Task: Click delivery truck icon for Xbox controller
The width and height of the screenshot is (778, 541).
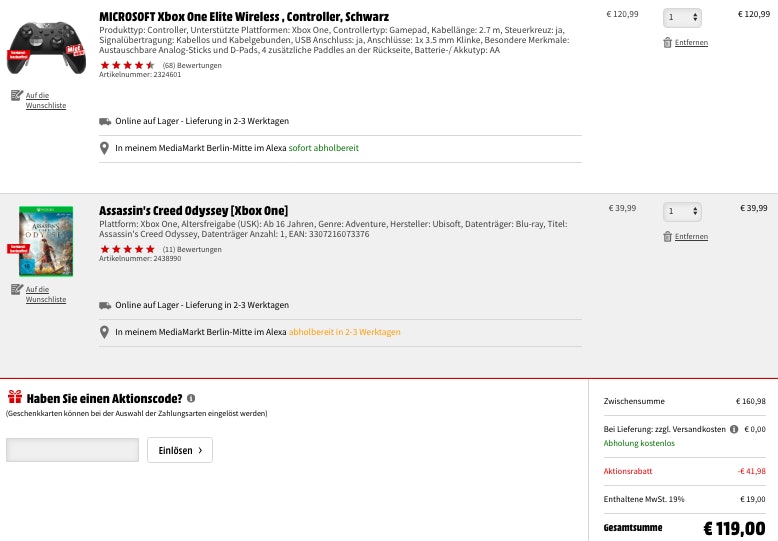Action: point(105,121)
